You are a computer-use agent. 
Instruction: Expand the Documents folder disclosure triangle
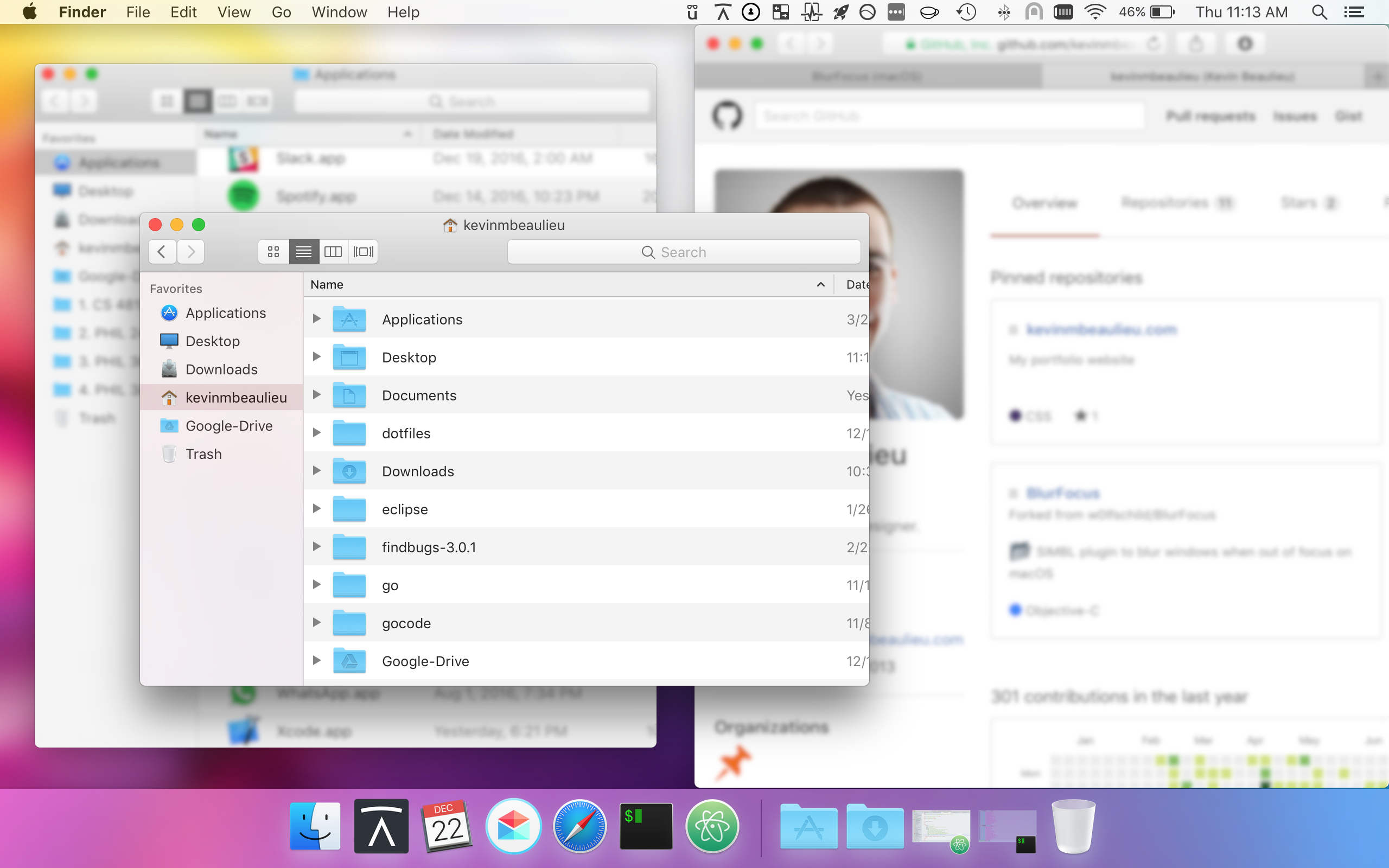[316, 395]
